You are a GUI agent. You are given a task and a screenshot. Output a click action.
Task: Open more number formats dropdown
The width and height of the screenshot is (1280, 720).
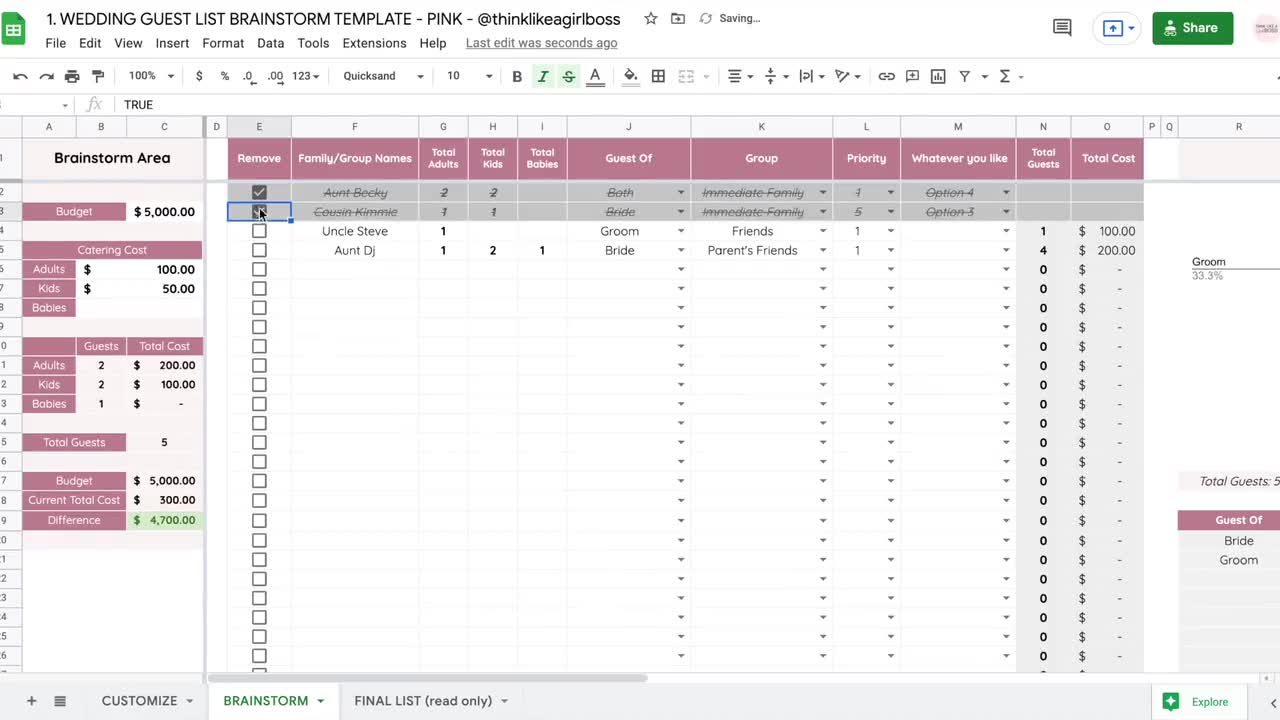(x=306, y=76)
